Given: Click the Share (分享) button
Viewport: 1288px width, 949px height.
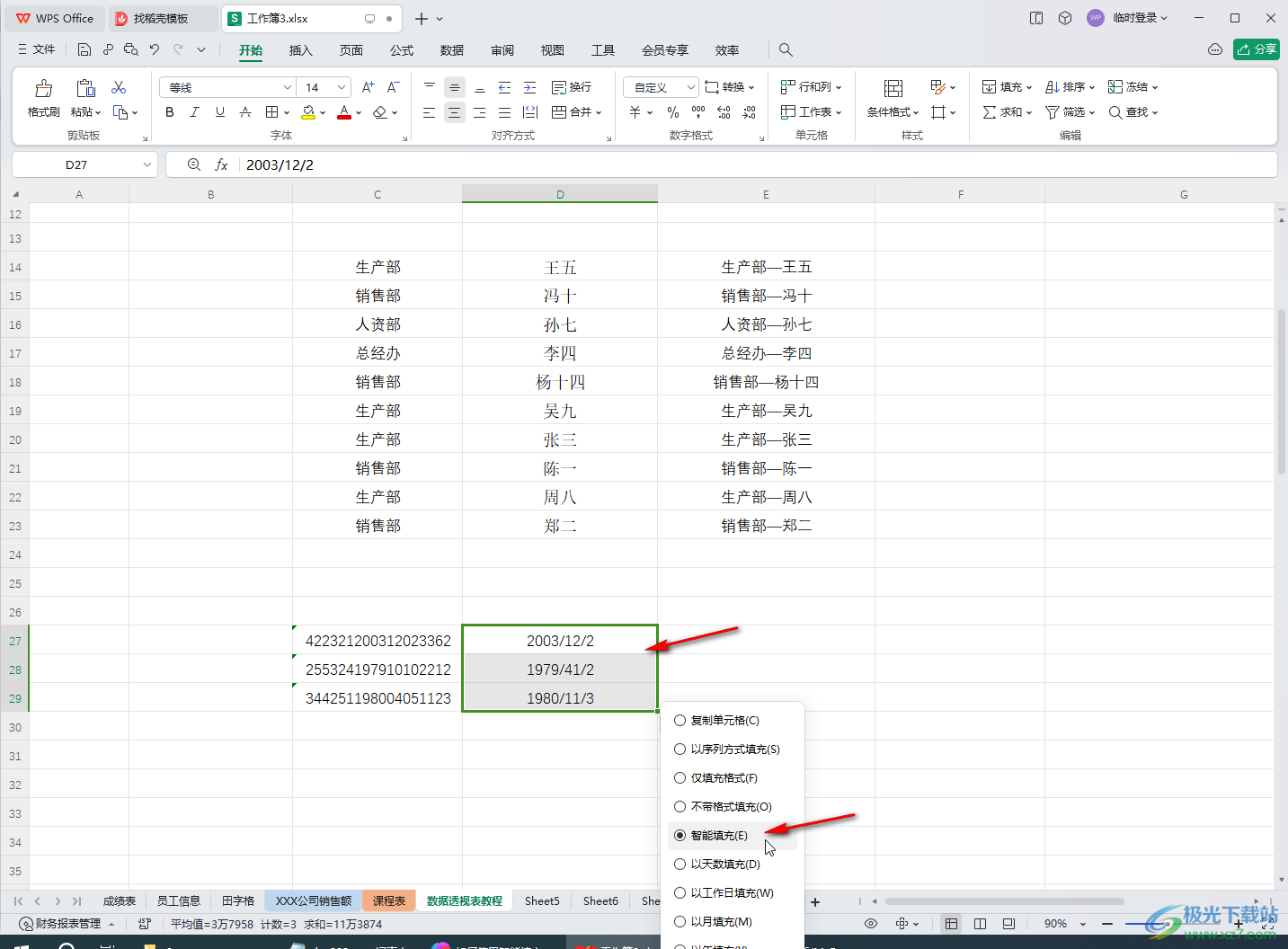Looking at the screenshot, I should (1257, 49).
